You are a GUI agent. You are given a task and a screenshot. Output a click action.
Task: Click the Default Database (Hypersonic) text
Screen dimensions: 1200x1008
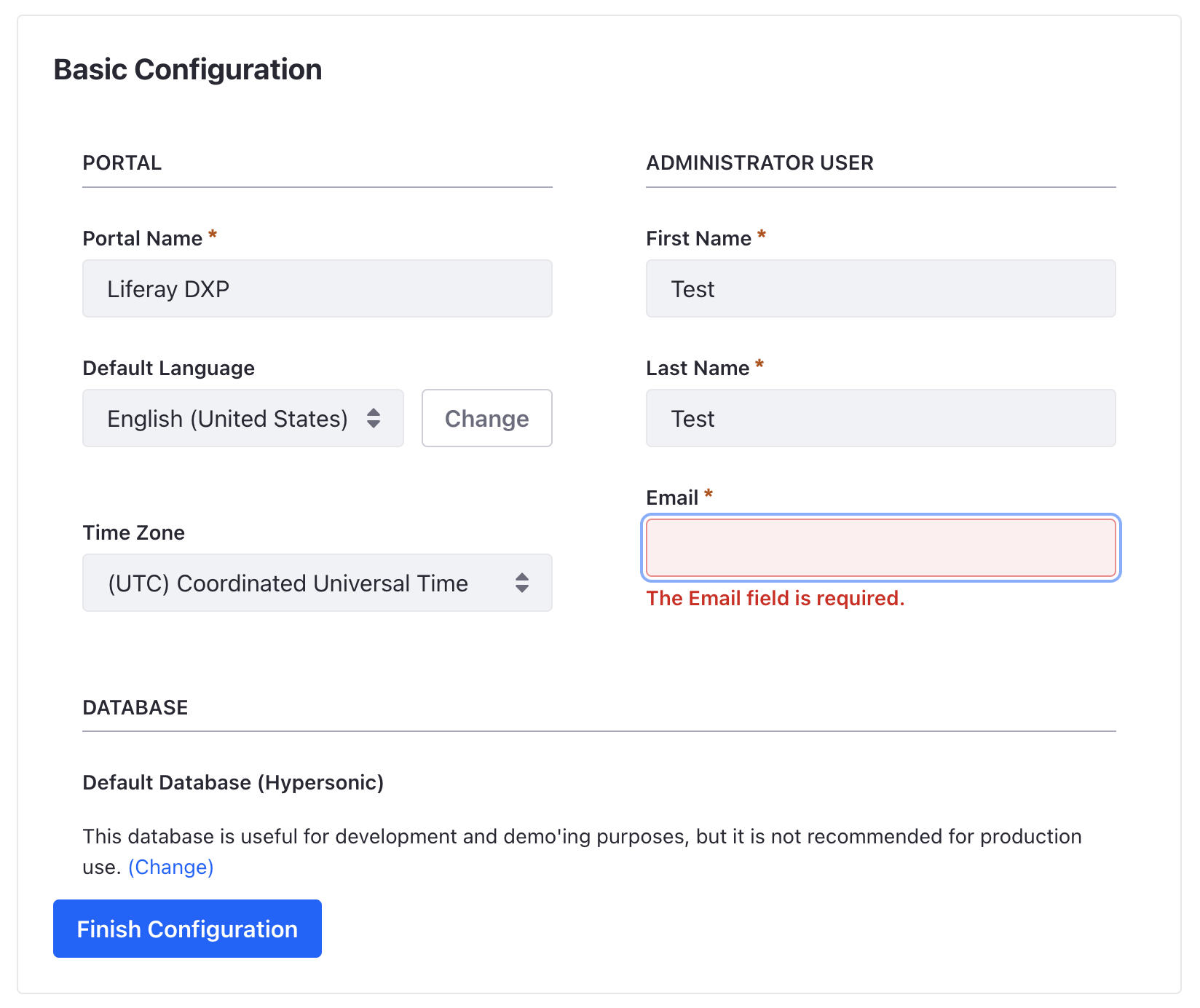[233, 782]
